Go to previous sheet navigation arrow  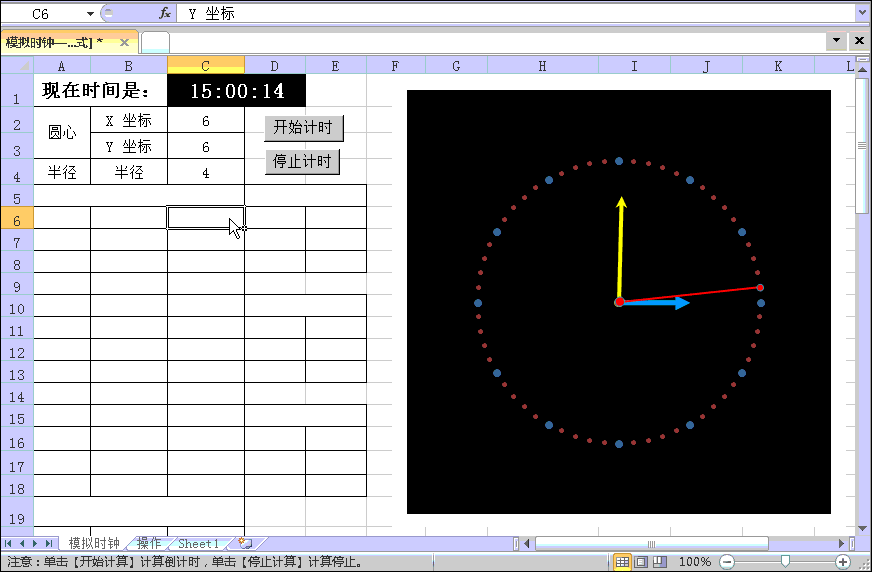coord(22,543)
